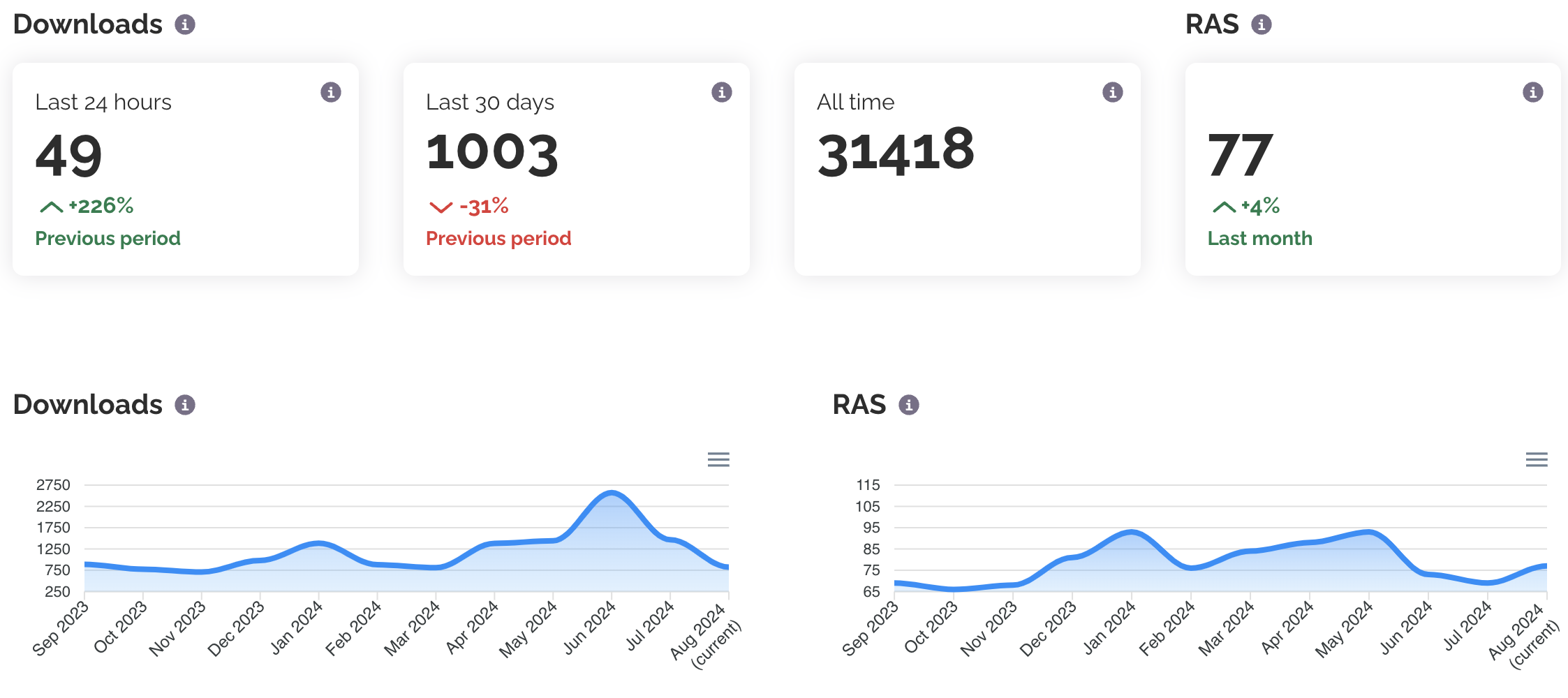The width and height of the screenshot is (1568, 698).
Task: Click Aug 2024 (current) label on RAS chart
Action: pos(1523,635)
